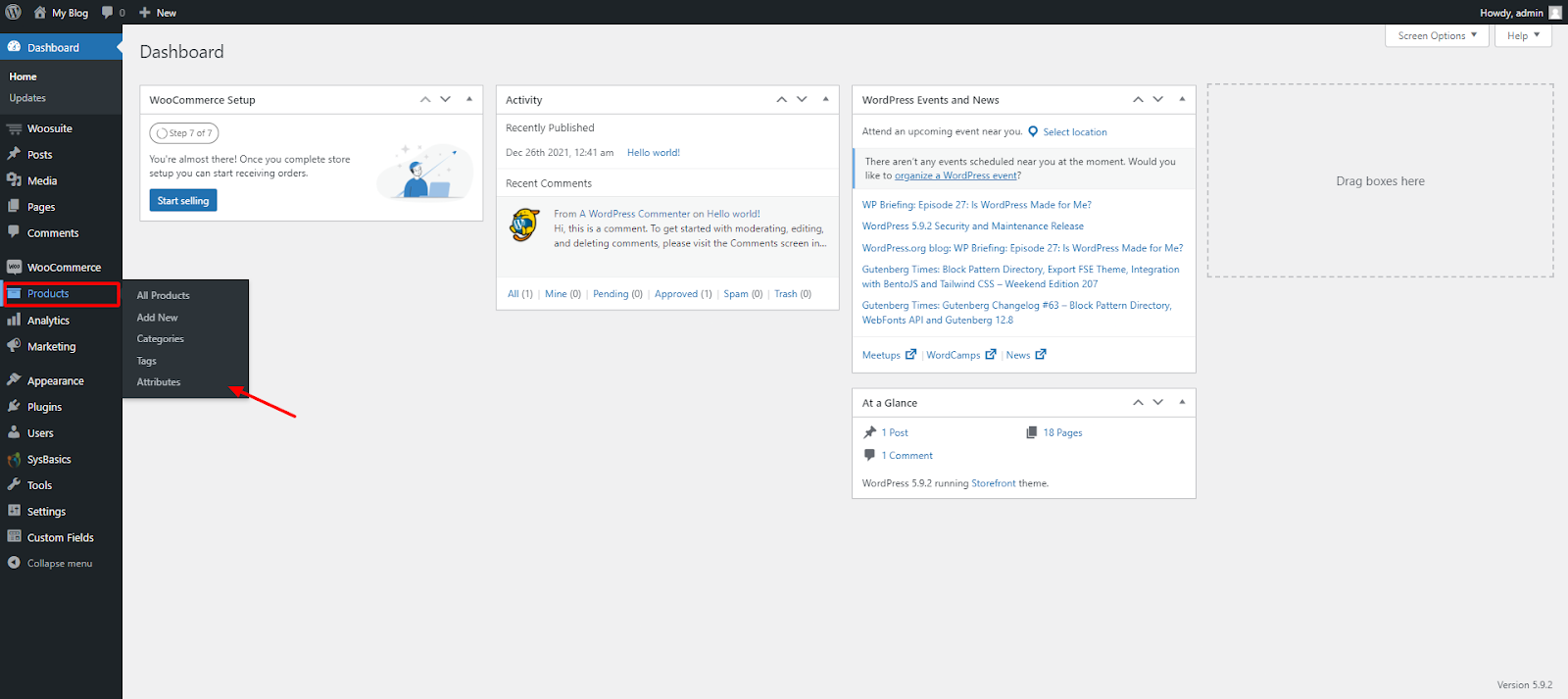The height and width of the screenshot is (699, 1568).
Task: Click the Marketing megaphone icon
Action: [x=14, y=346]
